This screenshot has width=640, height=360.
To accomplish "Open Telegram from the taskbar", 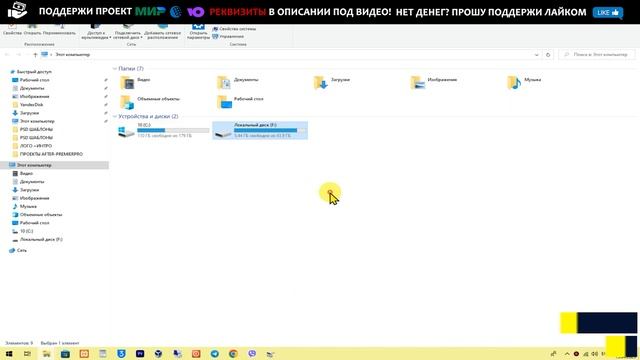I will pos(215,354).
